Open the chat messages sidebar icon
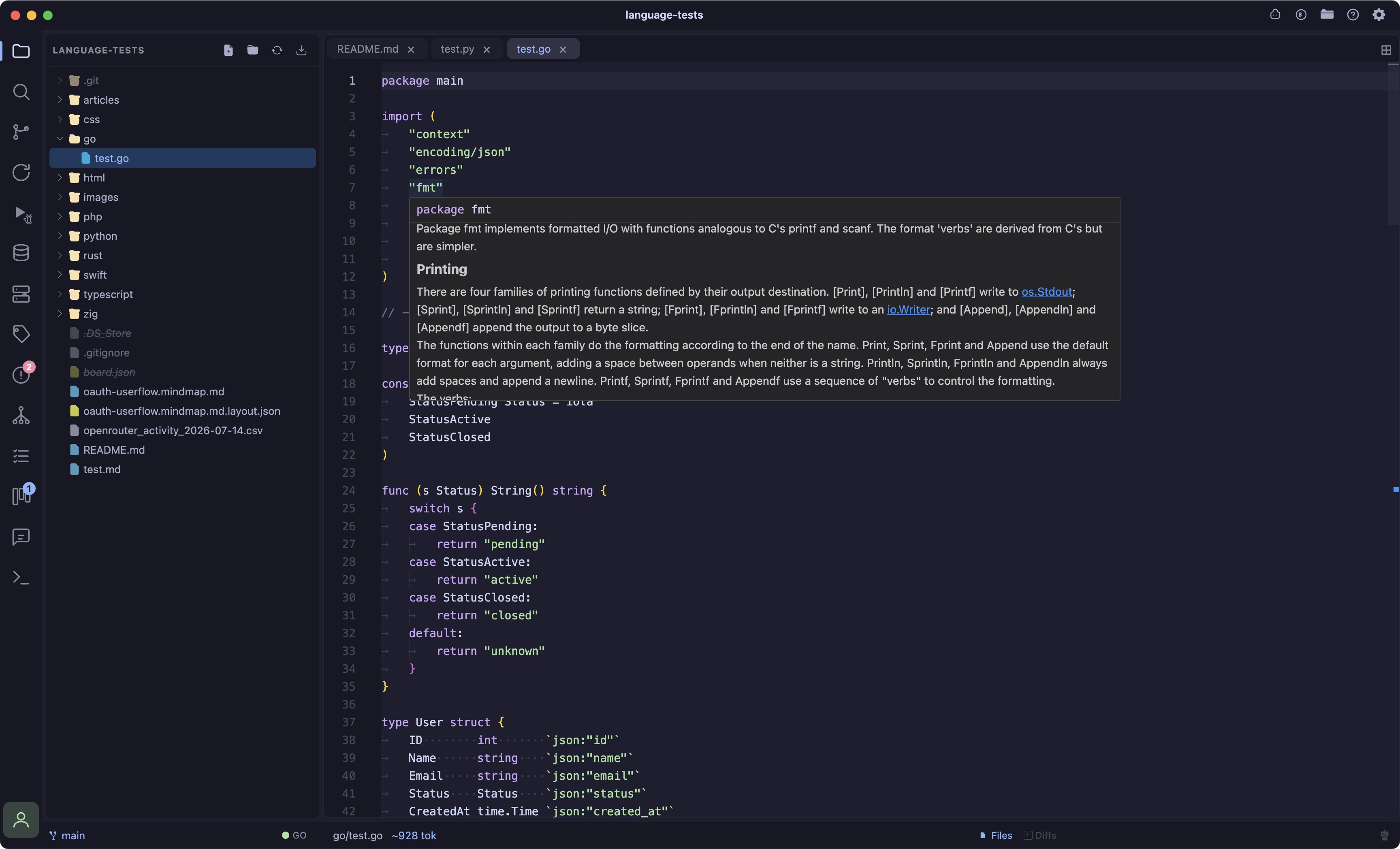 point(21,537)
